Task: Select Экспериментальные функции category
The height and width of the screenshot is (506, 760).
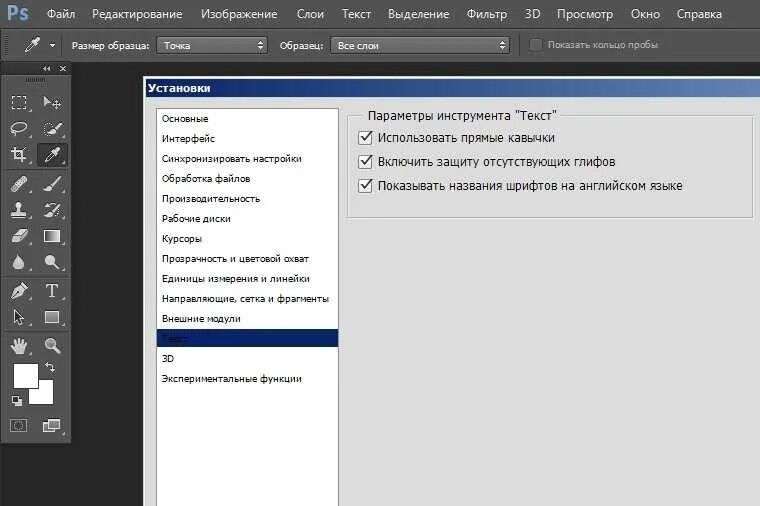Action: click(247, 379)
